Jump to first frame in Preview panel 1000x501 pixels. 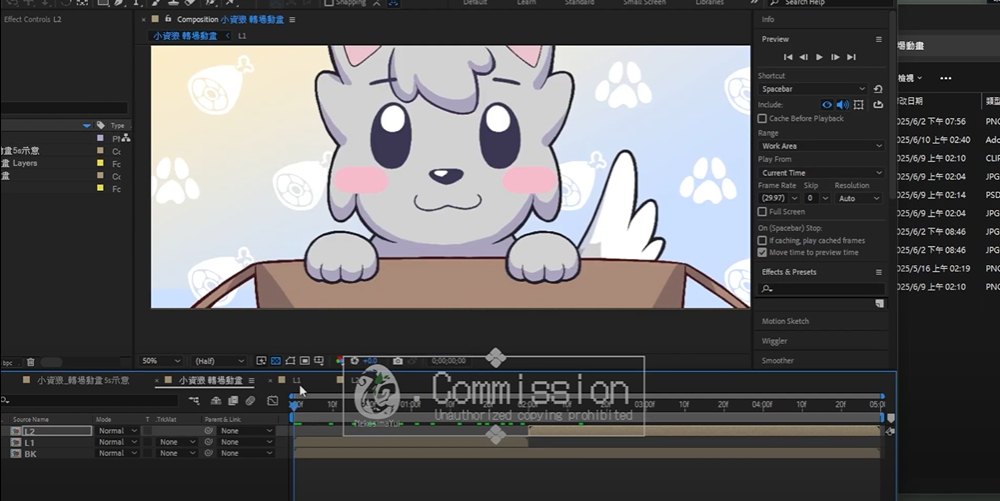click(788, 57)
